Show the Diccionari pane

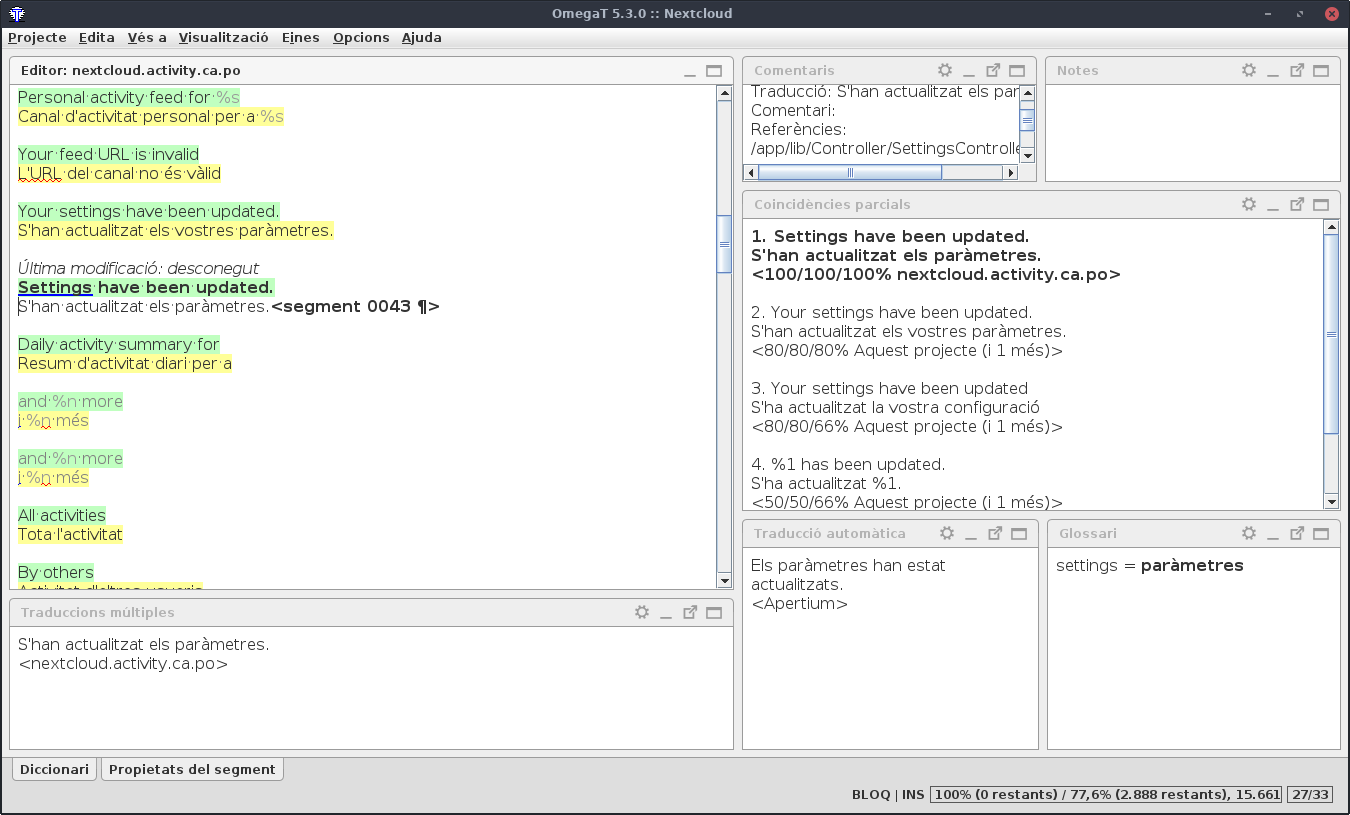(x=55, y=770)
